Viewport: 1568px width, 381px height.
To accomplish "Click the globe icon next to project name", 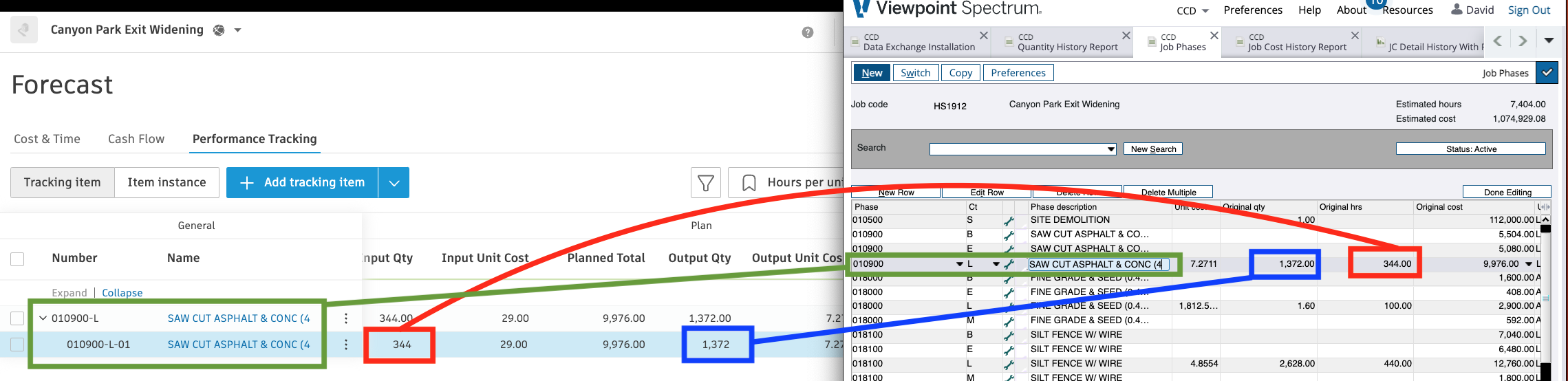I will tap(219, 30).
